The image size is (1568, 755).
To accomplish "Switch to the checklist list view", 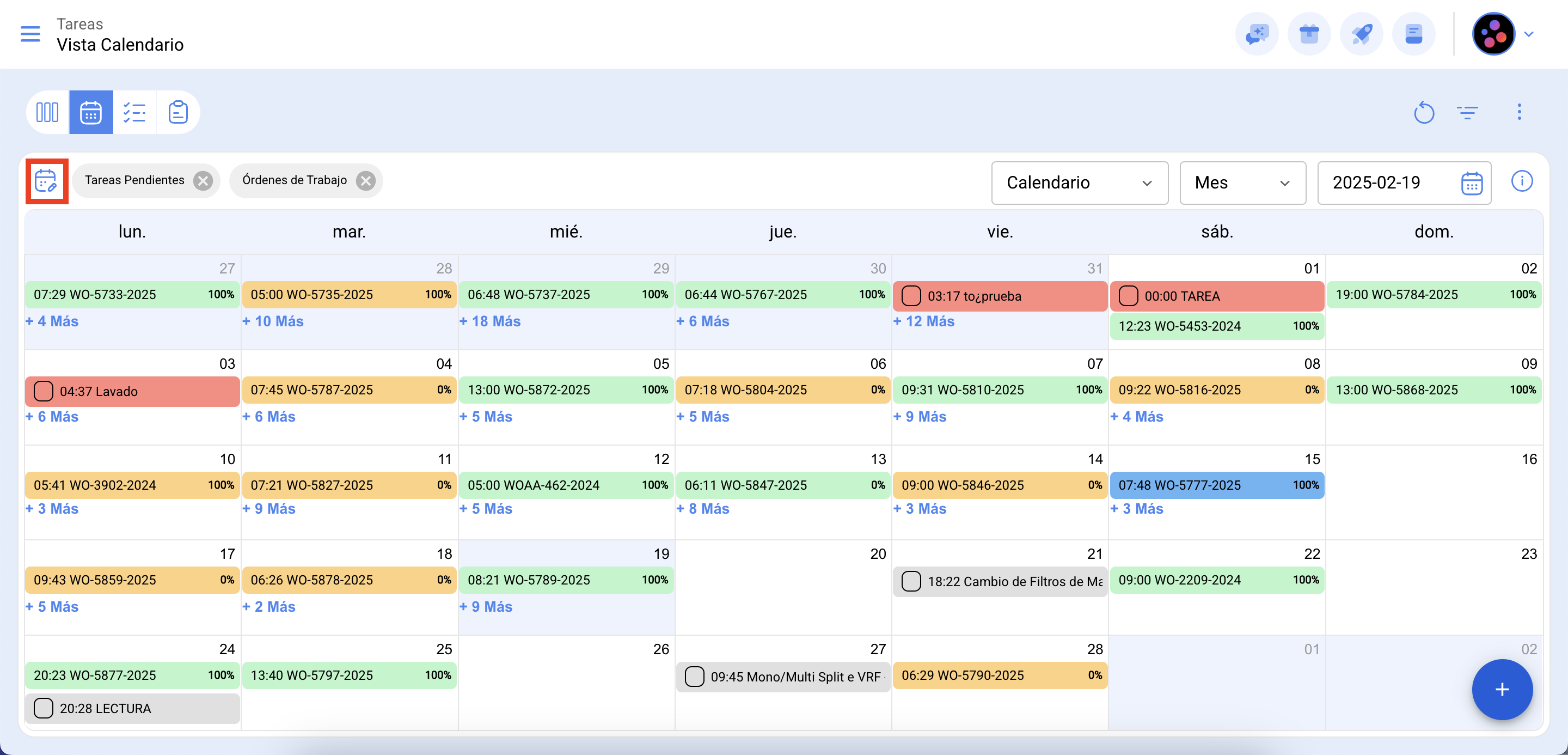I will (x=134, y=112).
